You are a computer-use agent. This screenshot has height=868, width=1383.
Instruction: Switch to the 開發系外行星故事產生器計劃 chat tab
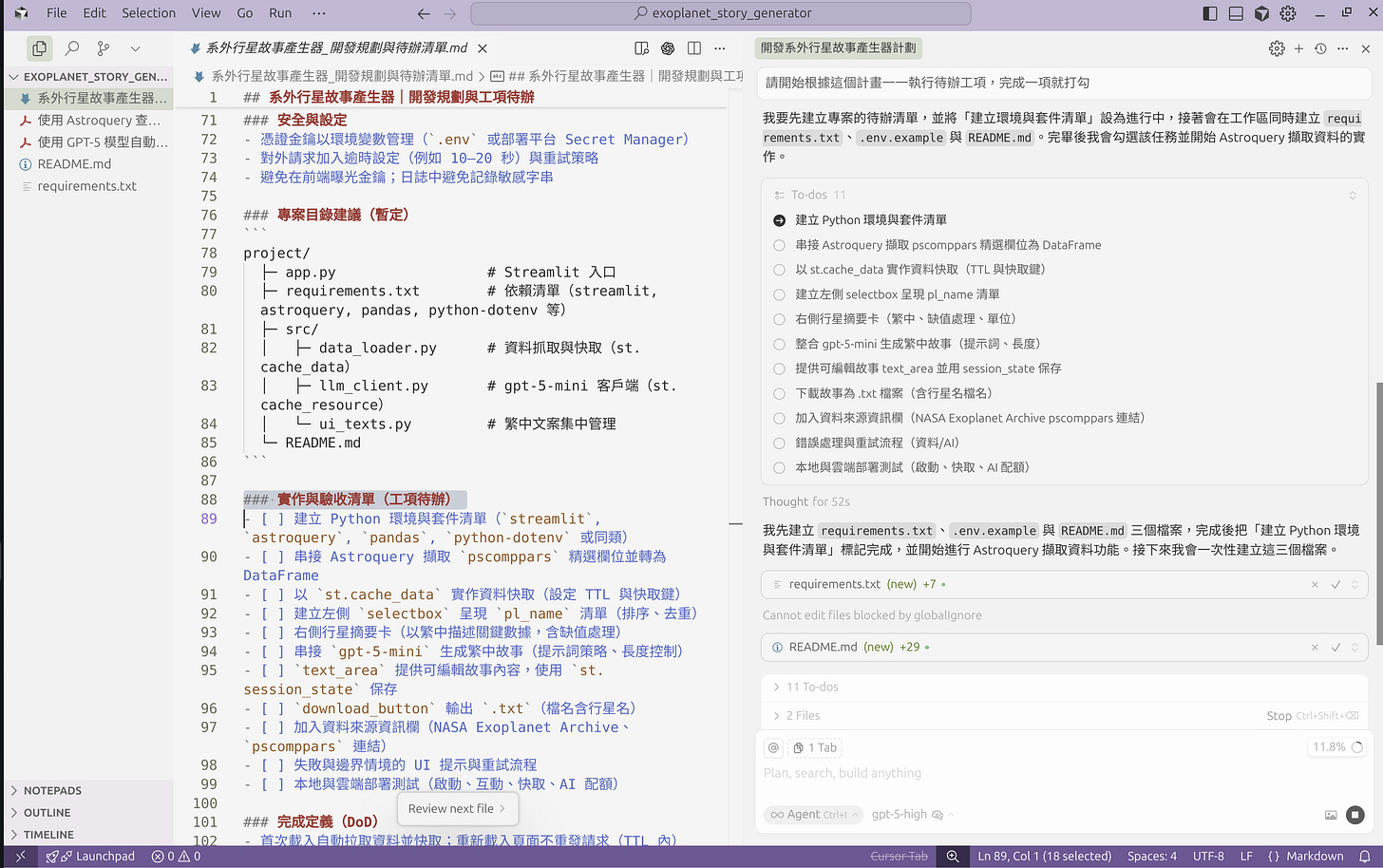[839, 47]
